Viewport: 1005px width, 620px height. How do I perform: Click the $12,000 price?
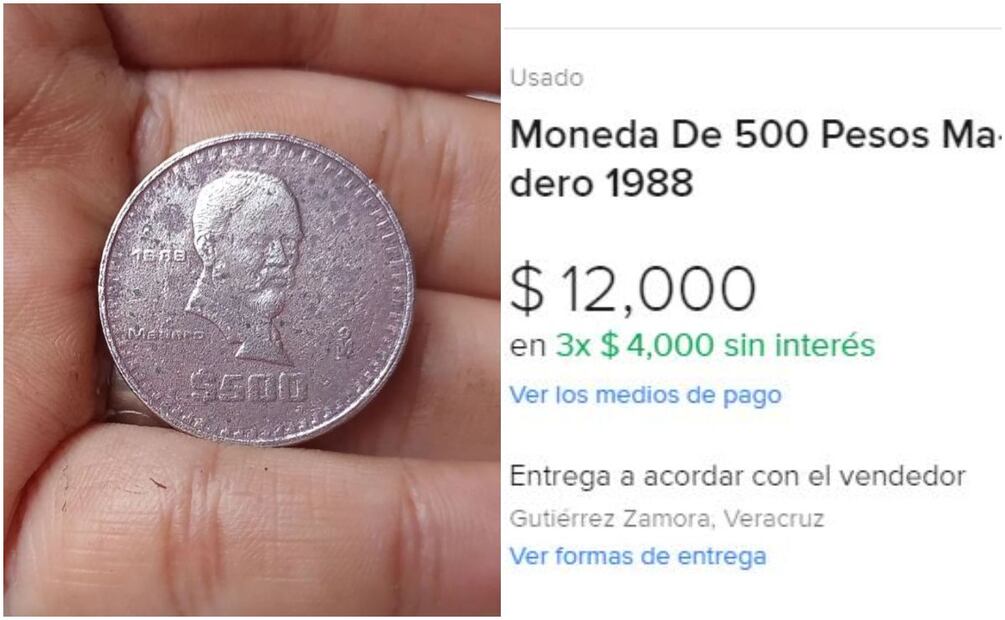coord(633,289)
